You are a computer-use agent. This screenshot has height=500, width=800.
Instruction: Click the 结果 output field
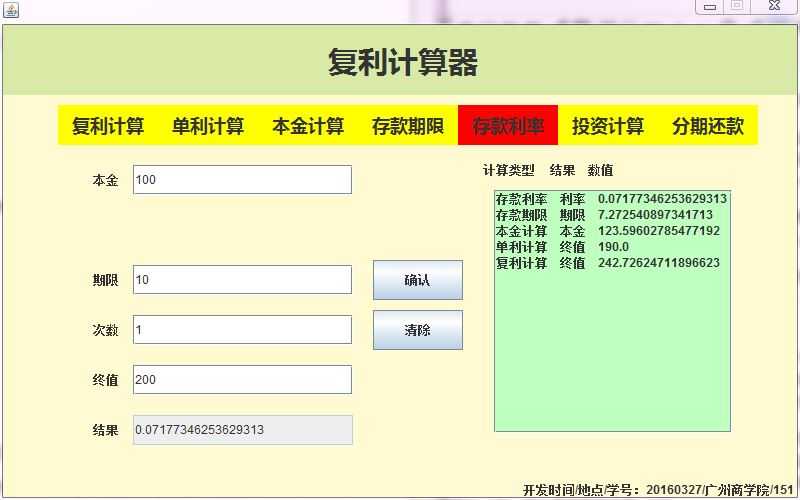pyautogui.click(x=242, y=430)
